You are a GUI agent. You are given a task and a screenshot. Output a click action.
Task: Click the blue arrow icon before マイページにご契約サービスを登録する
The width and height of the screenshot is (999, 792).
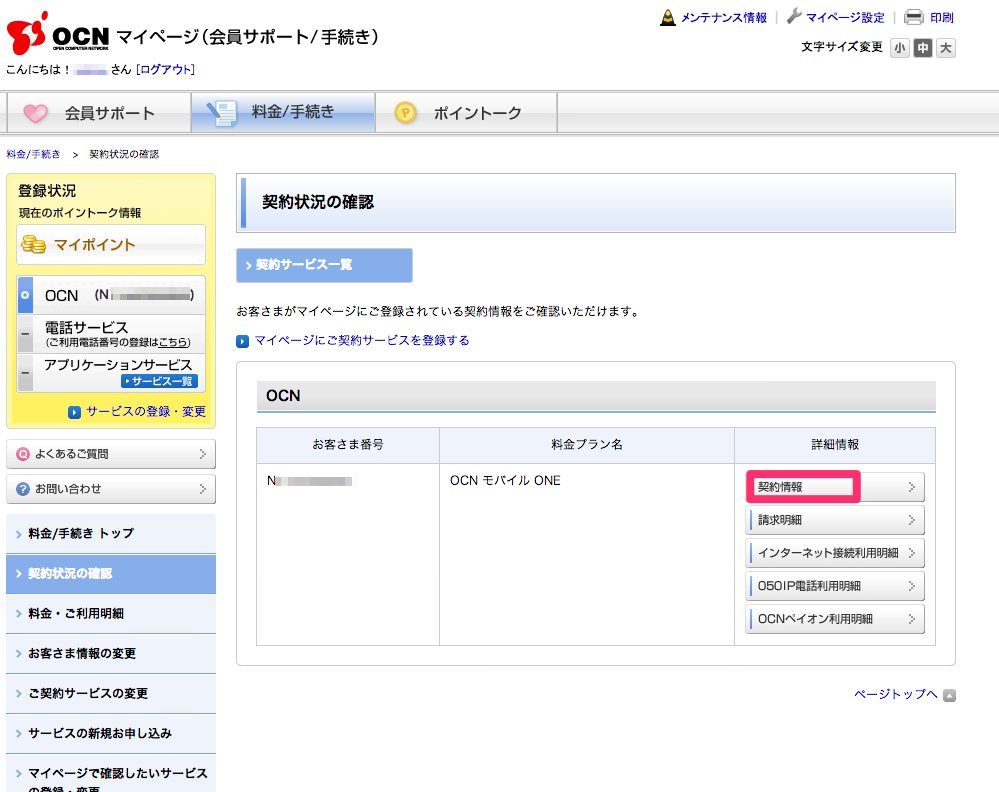click(242, 341)
